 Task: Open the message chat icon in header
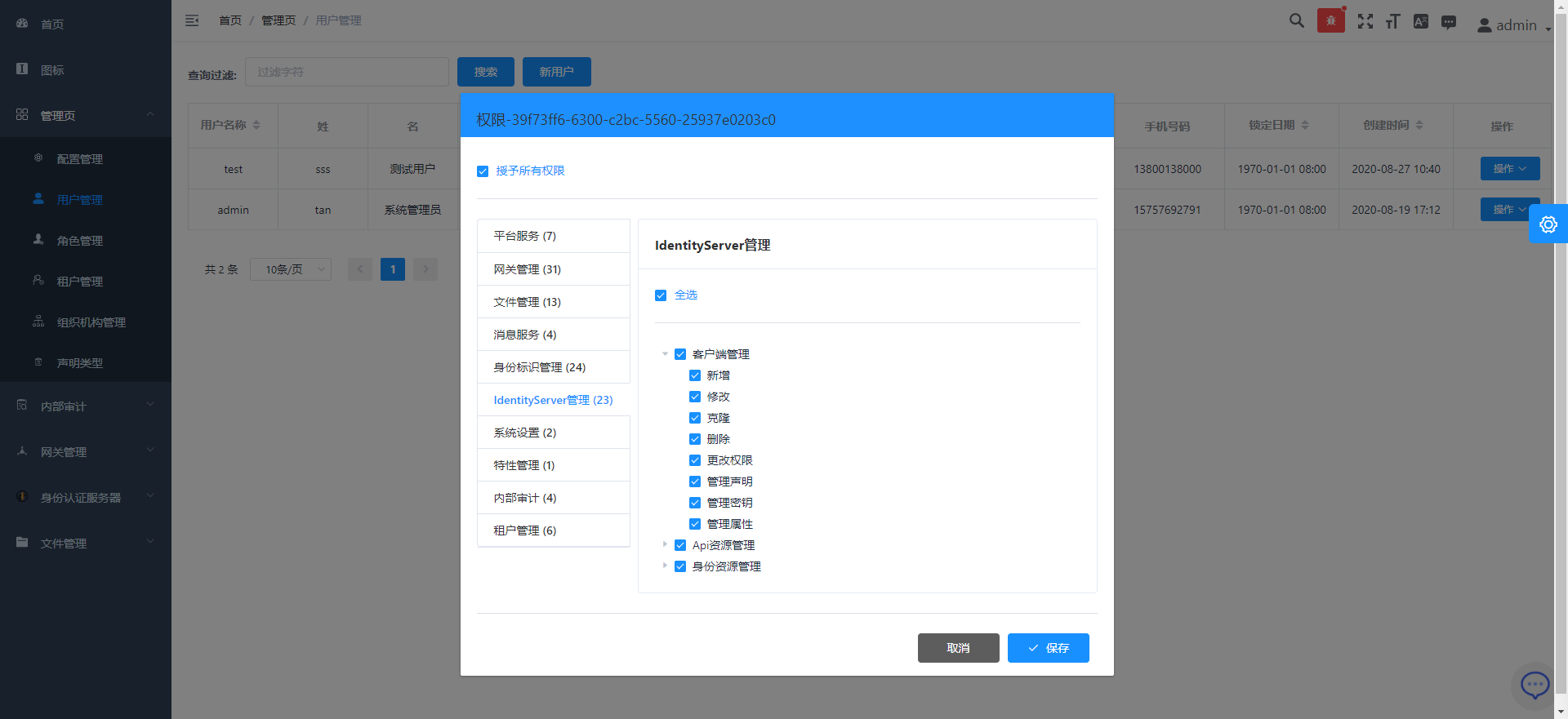[1448, 22]
